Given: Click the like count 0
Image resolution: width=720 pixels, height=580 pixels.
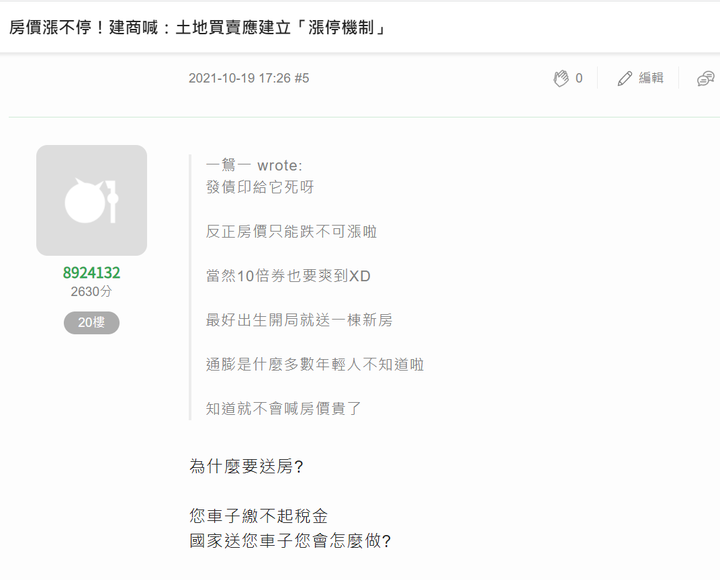Looking at the screenshot, I should tap(579, 79).
